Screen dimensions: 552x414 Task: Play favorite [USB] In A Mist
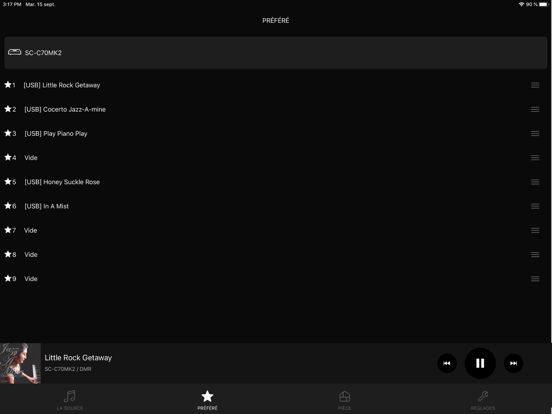(47, 206)
